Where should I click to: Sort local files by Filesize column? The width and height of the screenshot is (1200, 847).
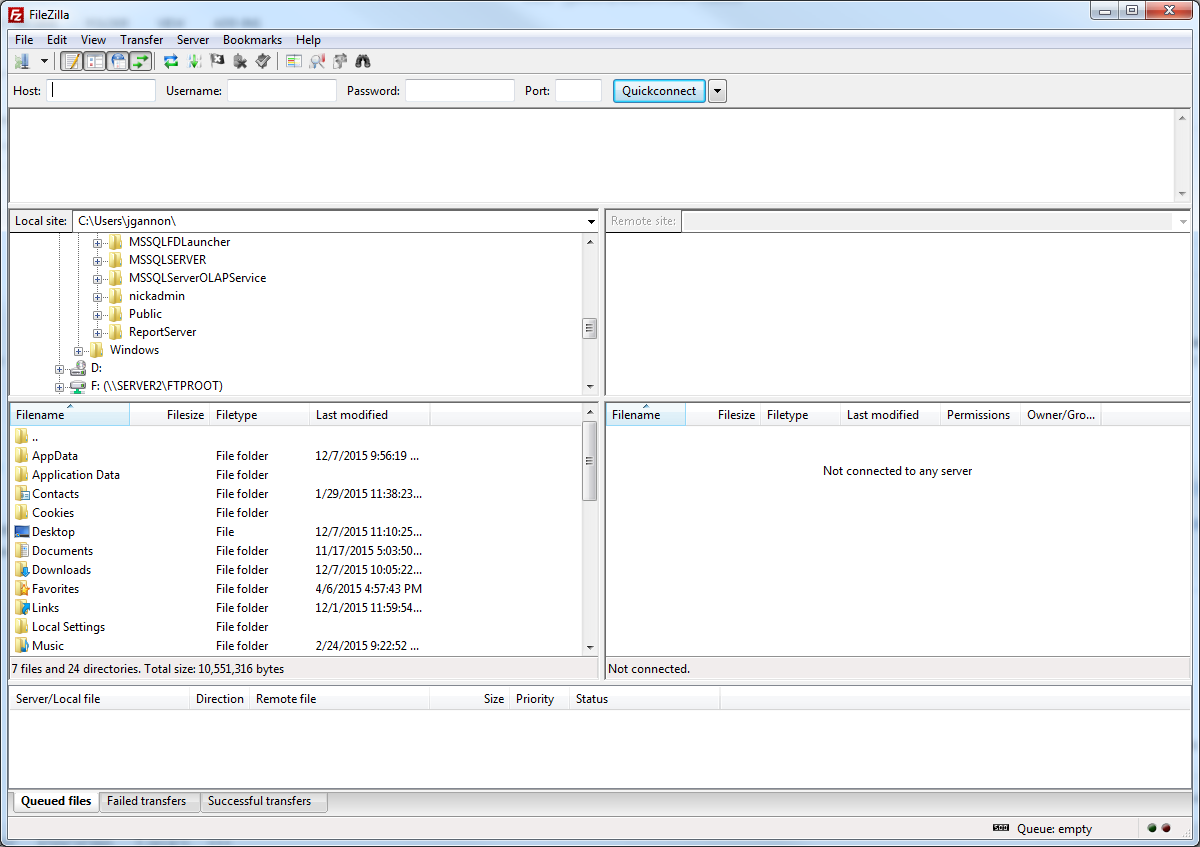[x=169, y=415]
